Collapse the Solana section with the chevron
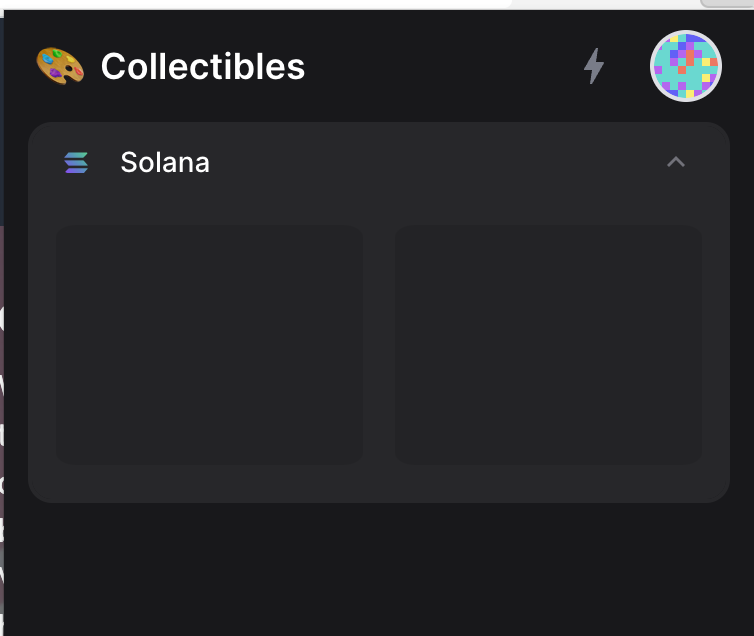 676,162
